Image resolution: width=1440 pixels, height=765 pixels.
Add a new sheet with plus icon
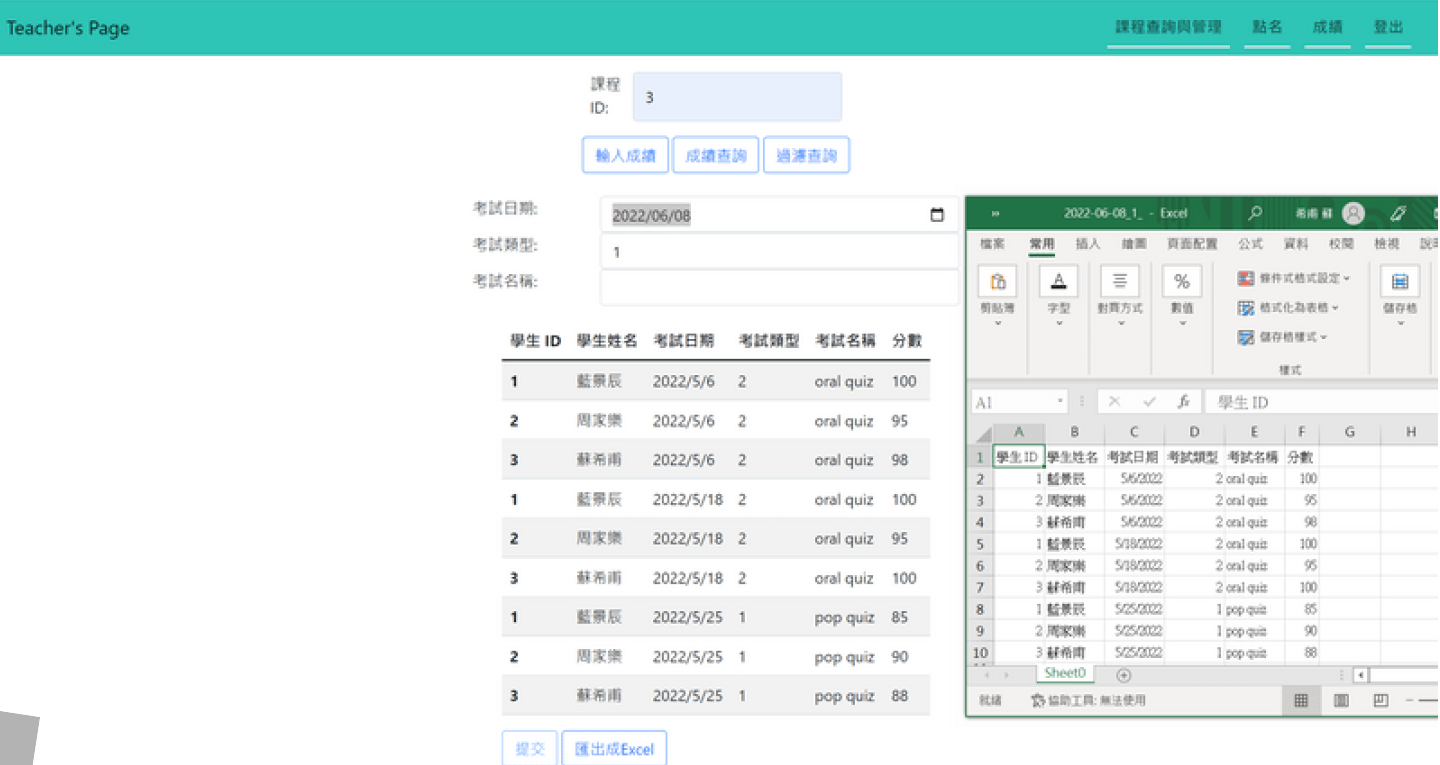(x=1123, y=675)
